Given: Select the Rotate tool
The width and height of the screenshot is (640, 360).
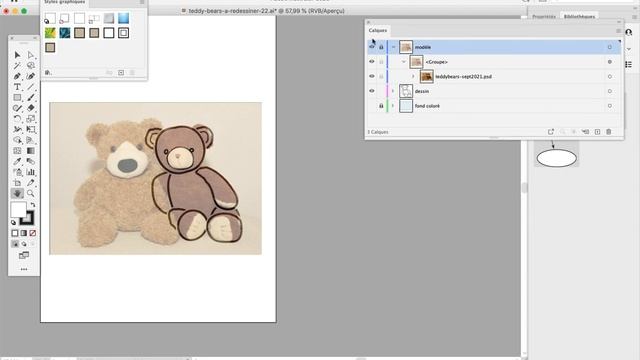Looking at the screenshot, I should [17, 119].
